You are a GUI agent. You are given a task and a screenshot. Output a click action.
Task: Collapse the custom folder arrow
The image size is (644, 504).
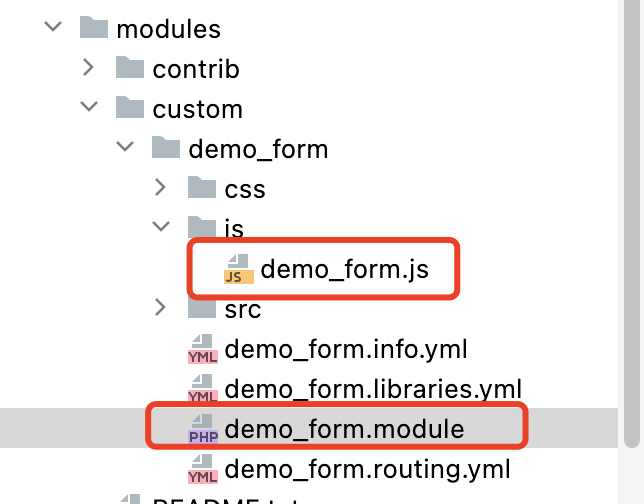coord(88,107)
